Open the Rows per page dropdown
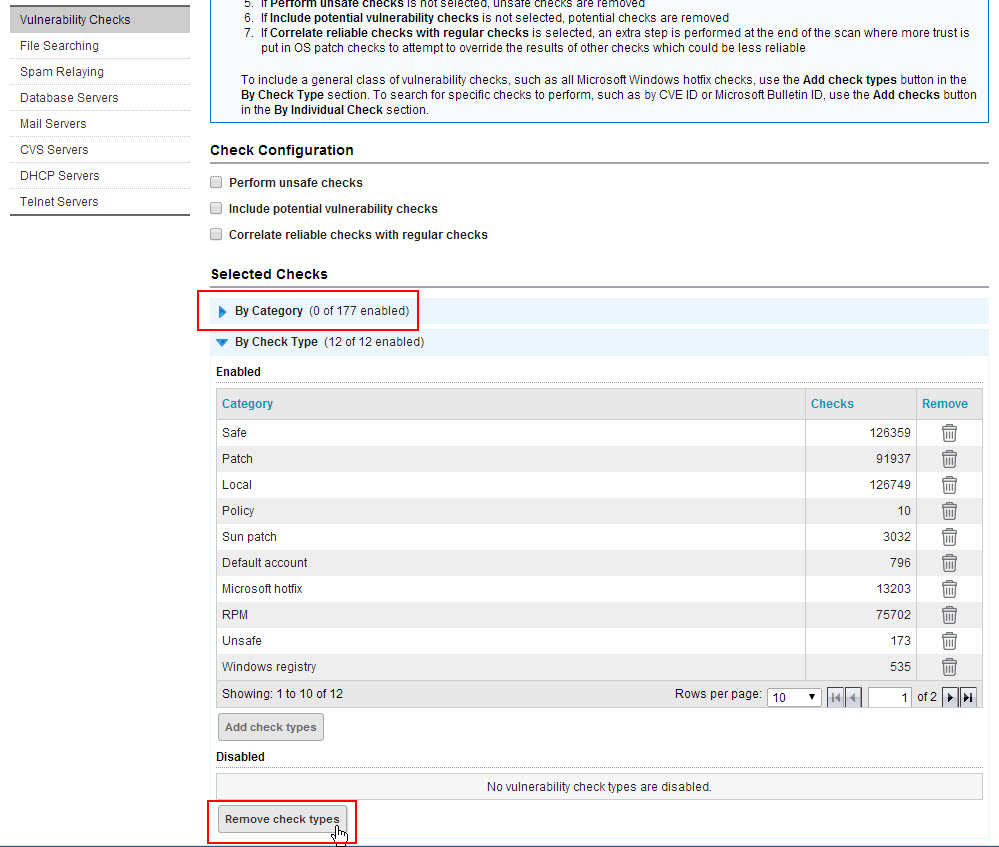999x847 pixels. pos(793,696)
